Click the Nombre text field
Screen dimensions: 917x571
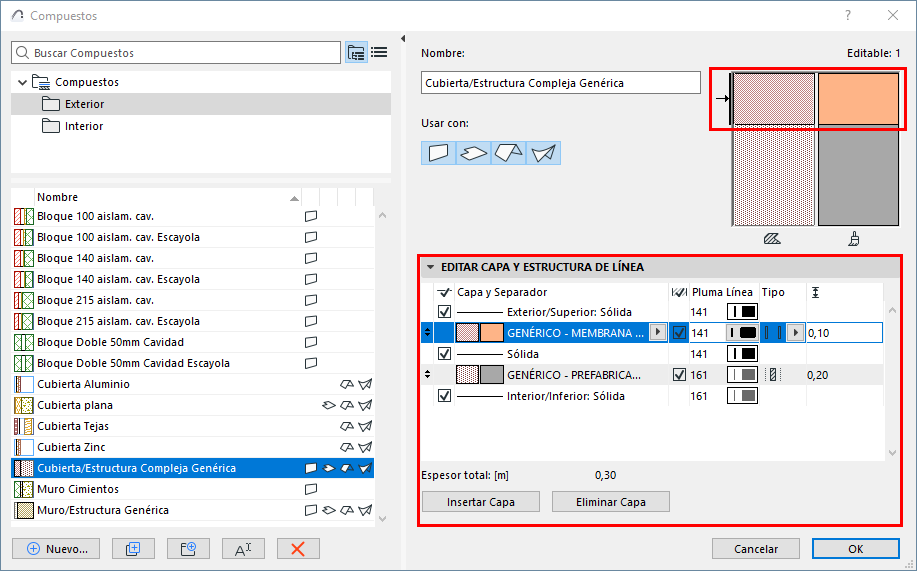pyautogui.click(x=561, y=83)
